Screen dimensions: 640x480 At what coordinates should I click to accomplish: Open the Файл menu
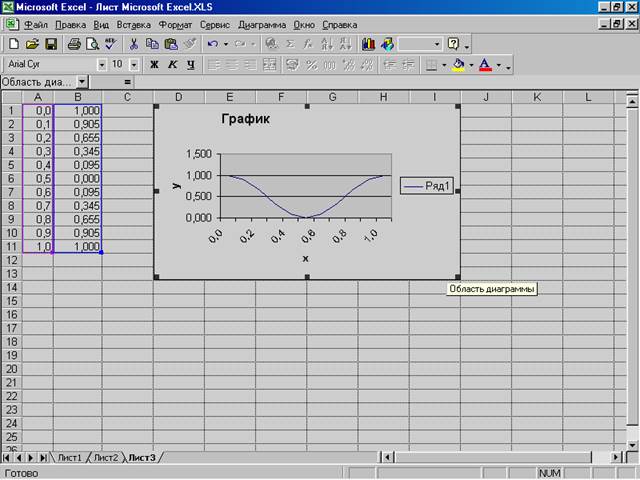point(36,24)
